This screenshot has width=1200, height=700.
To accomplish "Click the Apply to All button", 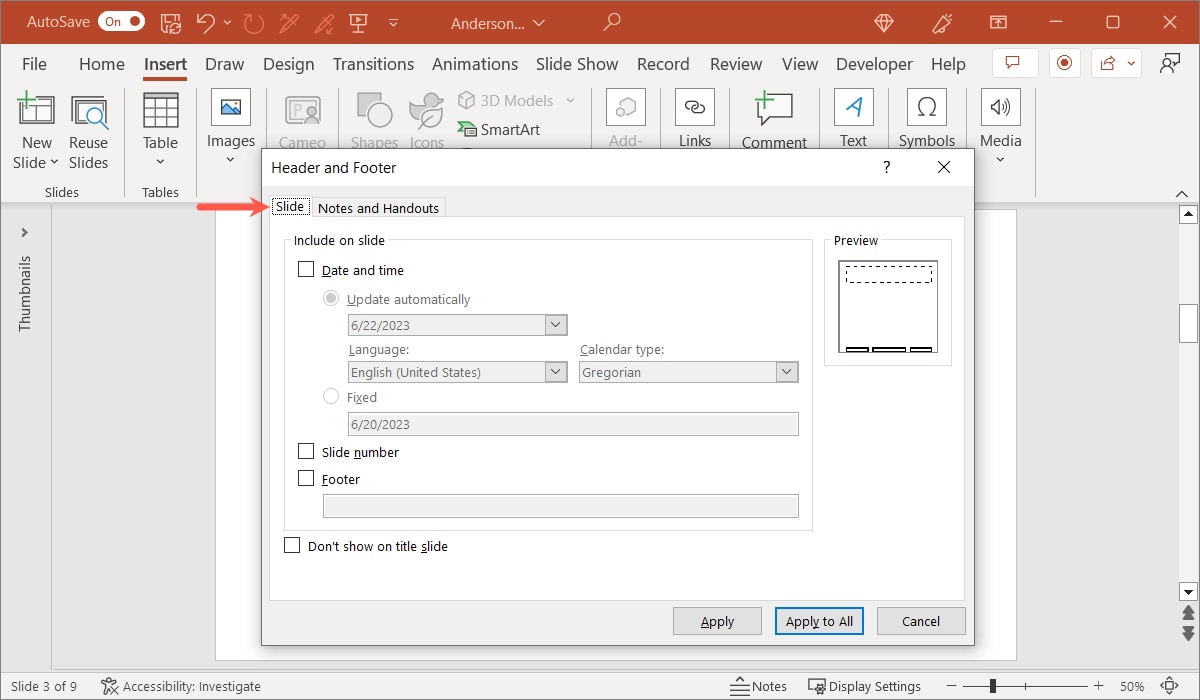I will (x=819, y=620).
